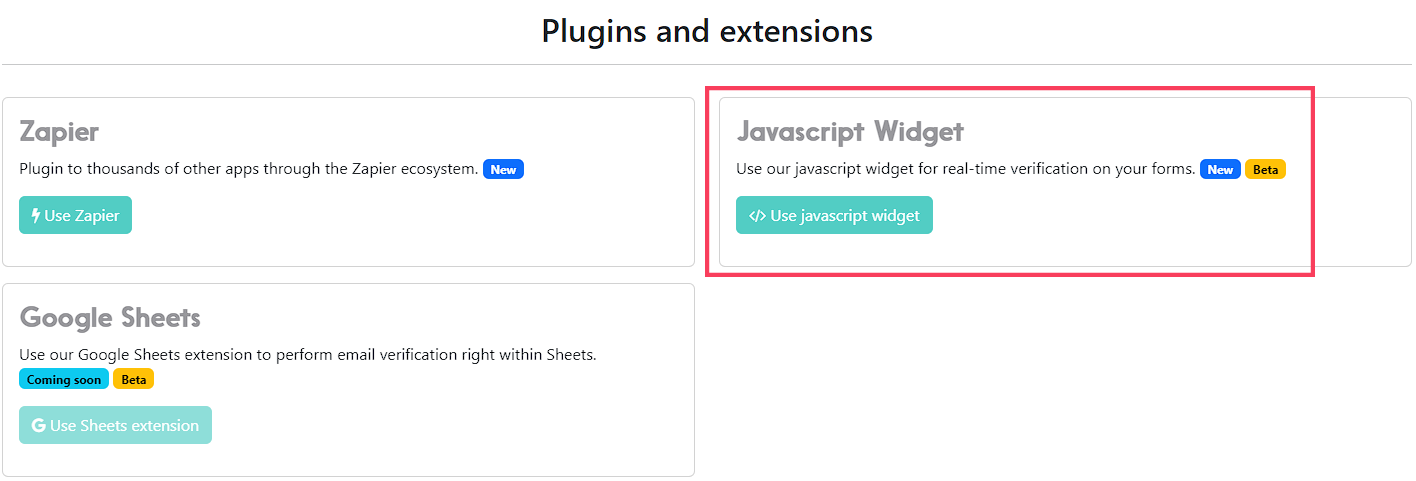1416x481 pixels.
Task: Click the Beta badge under Google Sheets
Action: coord(134,379)
